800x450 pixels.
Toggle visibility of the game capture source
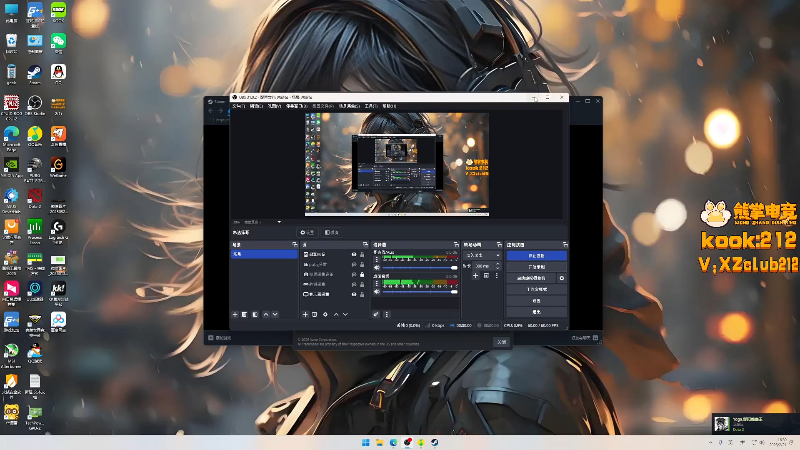tap(354, 284)
